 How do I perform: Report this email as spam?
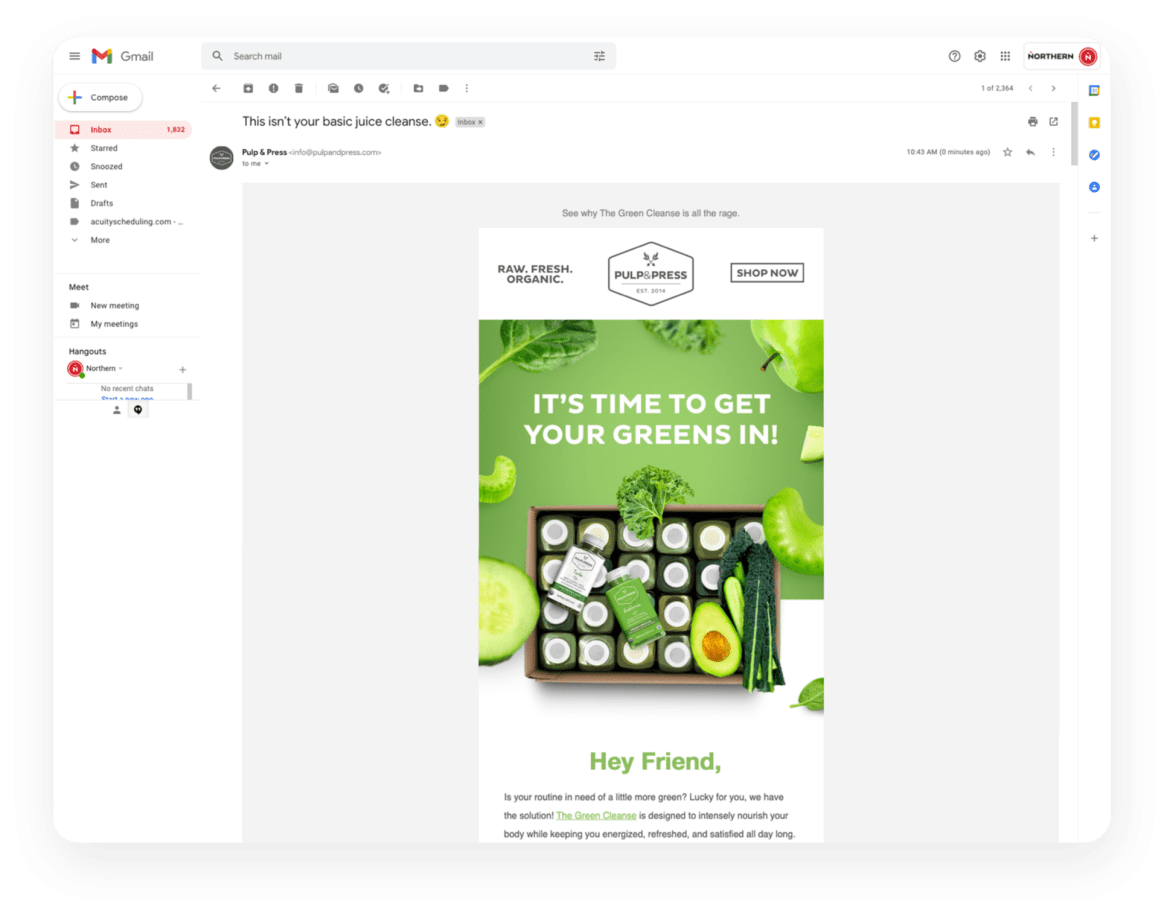pos(273,88)
